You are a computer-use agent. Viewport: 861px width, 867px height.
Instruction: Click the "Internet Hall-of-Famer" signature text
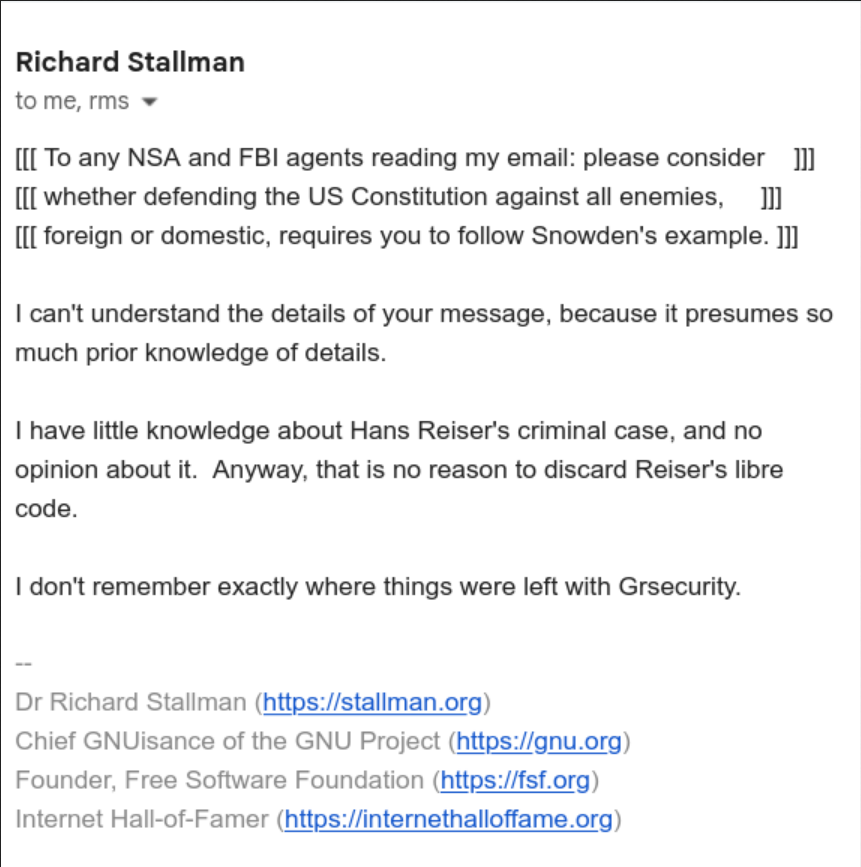pyautogui.click(x=142, y=819)
